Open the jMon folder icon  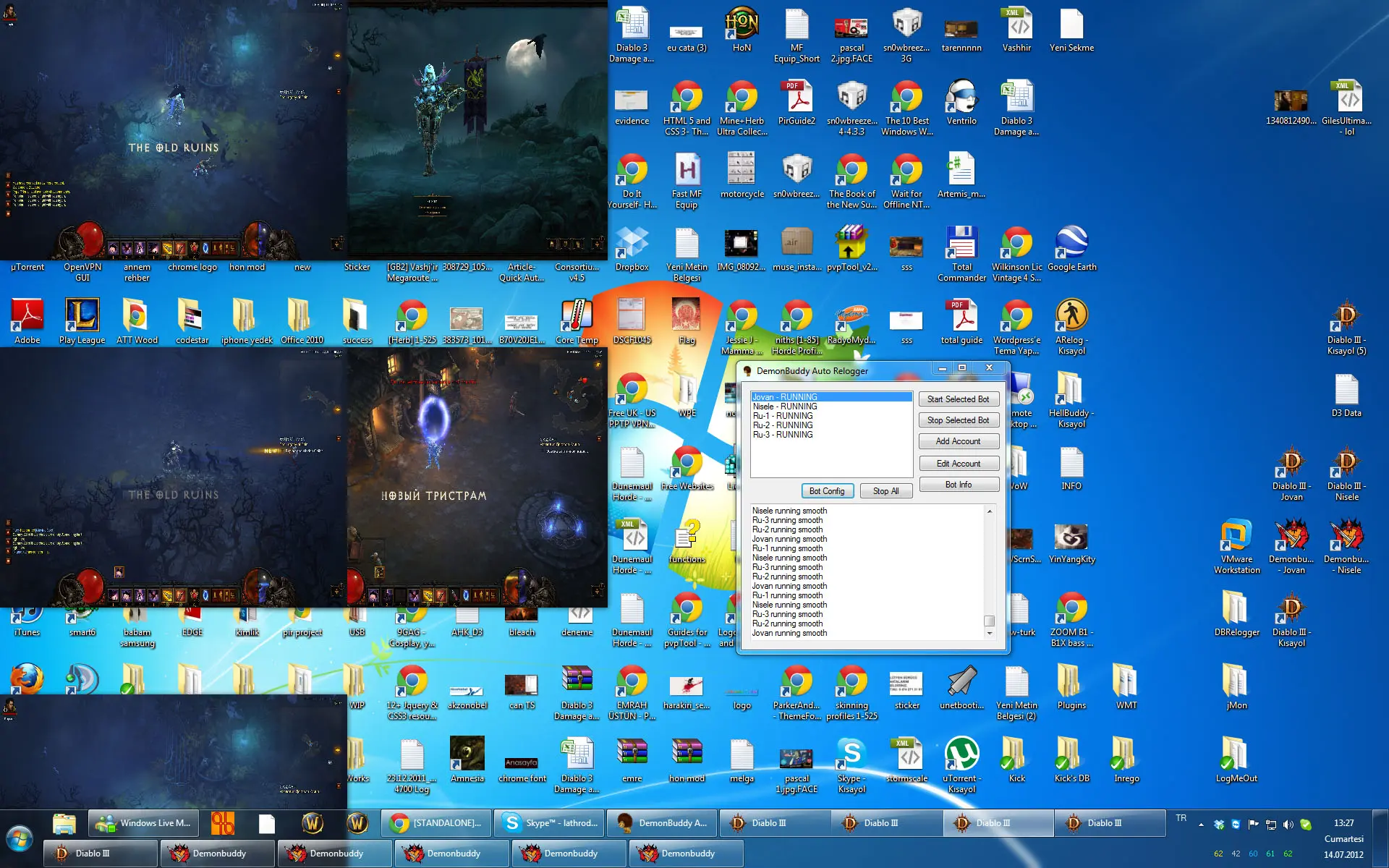(x=1236, y=686)
